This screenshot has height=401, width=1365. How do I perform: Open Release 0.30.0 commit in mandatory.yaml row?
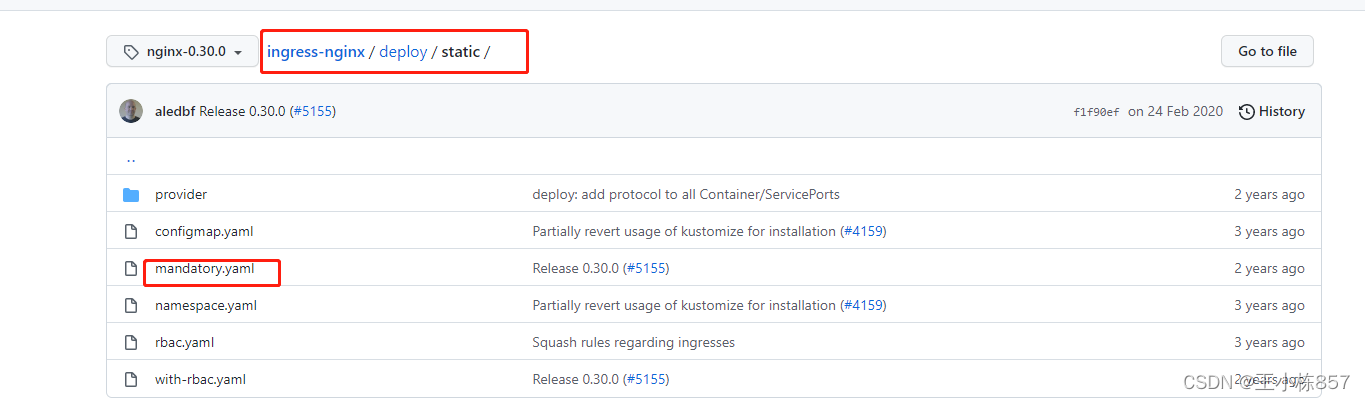click(577, 268)
